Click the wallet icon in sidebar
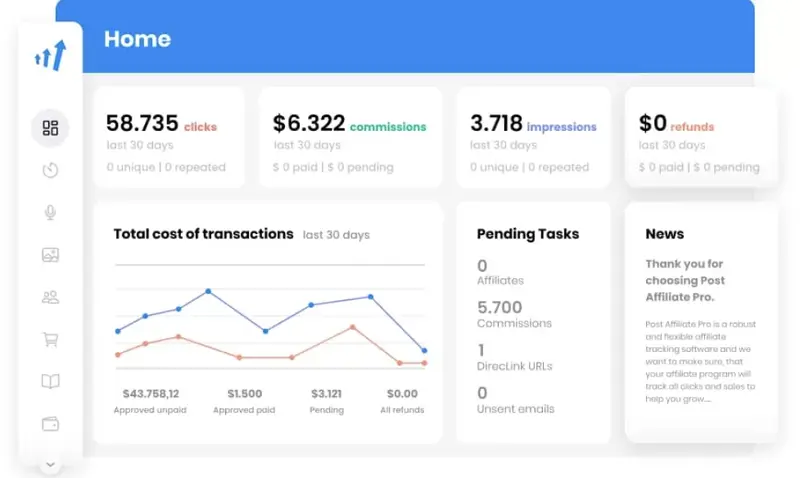This screenshot has width=800, height=478. [50, 423]
